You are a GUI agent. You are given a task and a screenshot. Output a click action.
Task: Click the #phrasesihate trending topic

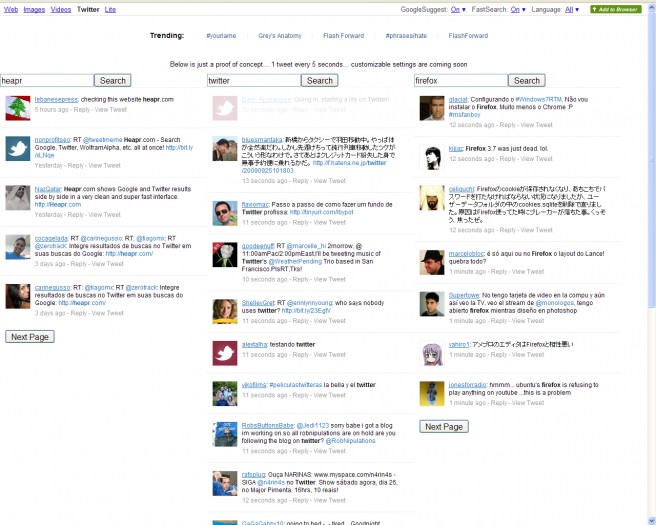[x=406, y=36]
